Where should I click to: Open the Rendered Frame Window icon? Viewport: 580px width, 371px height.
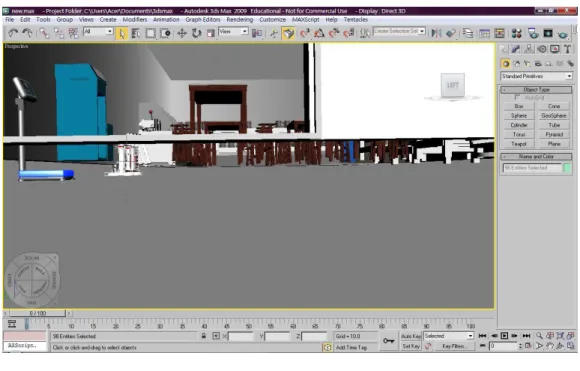point(548,34)
